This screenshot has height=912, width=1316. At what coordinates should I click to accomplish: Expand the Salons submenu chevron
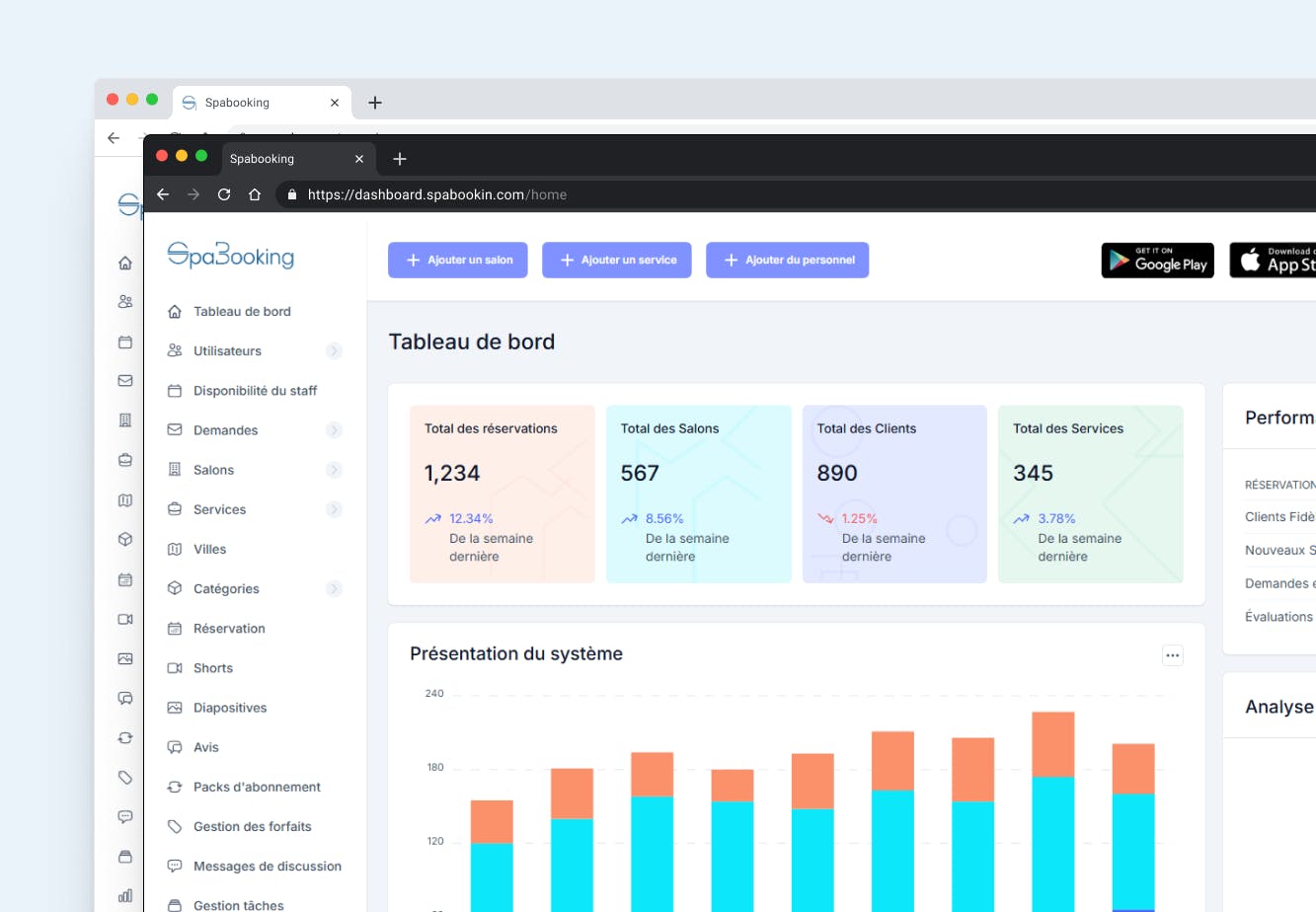point(334,470)
